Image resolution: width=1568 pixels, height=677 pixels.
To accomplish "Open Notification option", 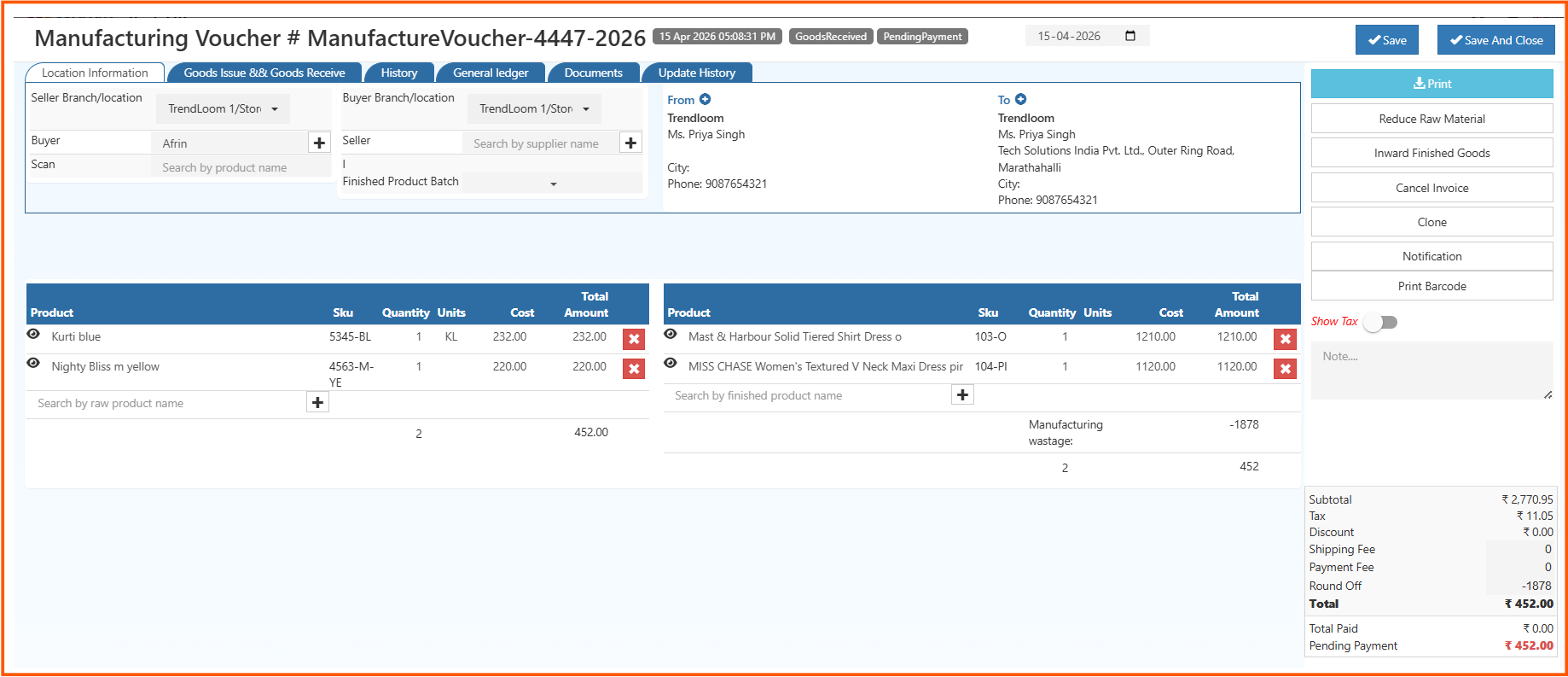I will coord(1432,256).
